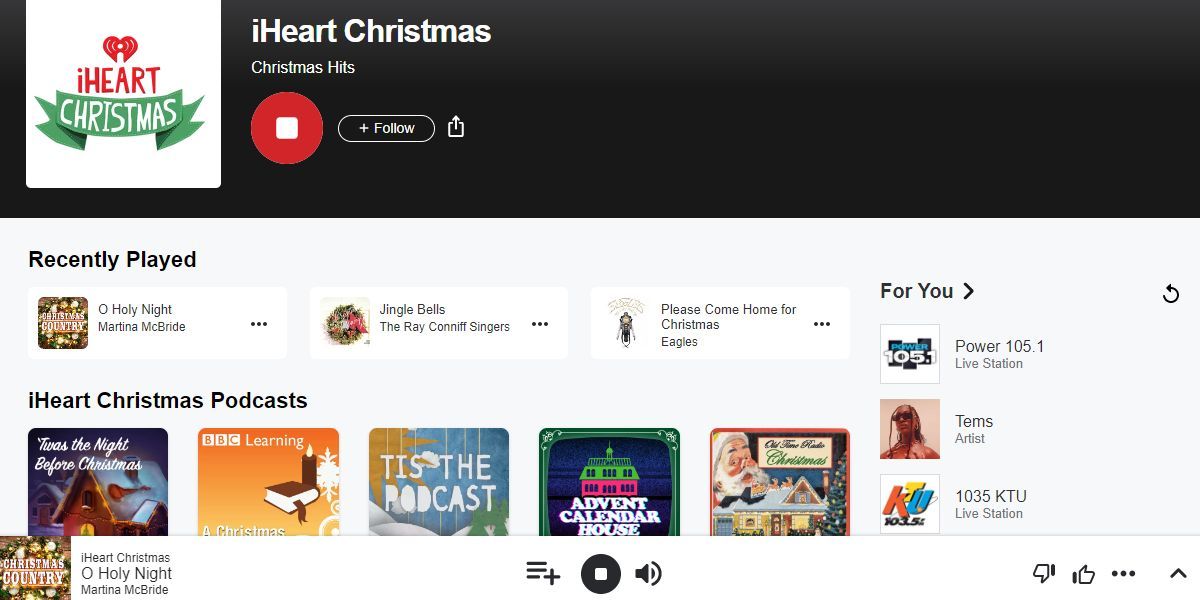Open more options in the player bar
The image size is (1200, 600).
pyautogui.click(x=1124, y=574)
